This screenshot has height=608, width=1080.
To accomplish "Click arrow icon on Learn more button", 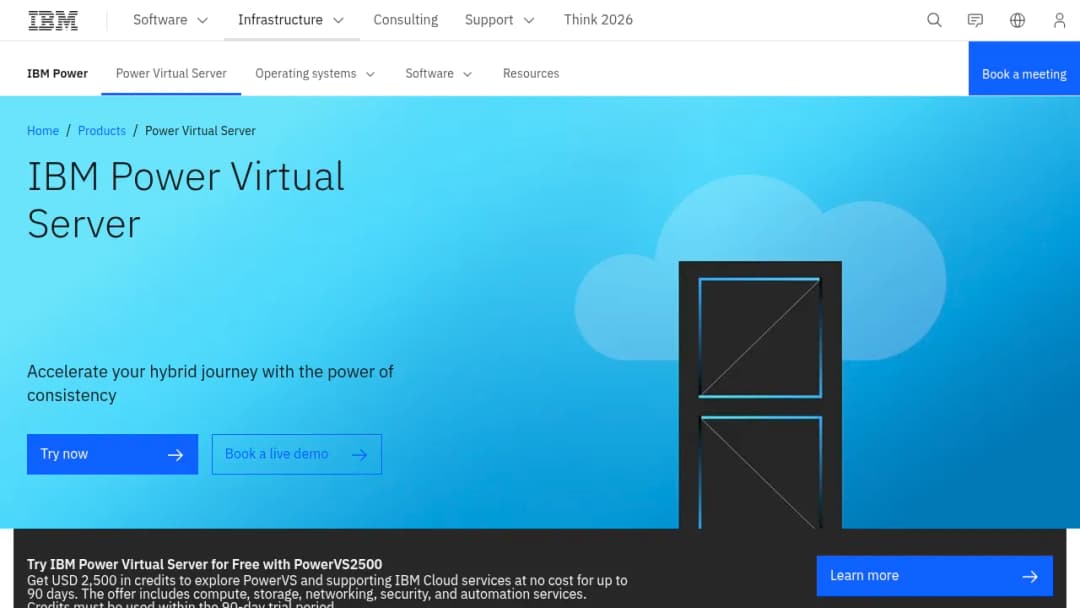I will coord(1030,576).
